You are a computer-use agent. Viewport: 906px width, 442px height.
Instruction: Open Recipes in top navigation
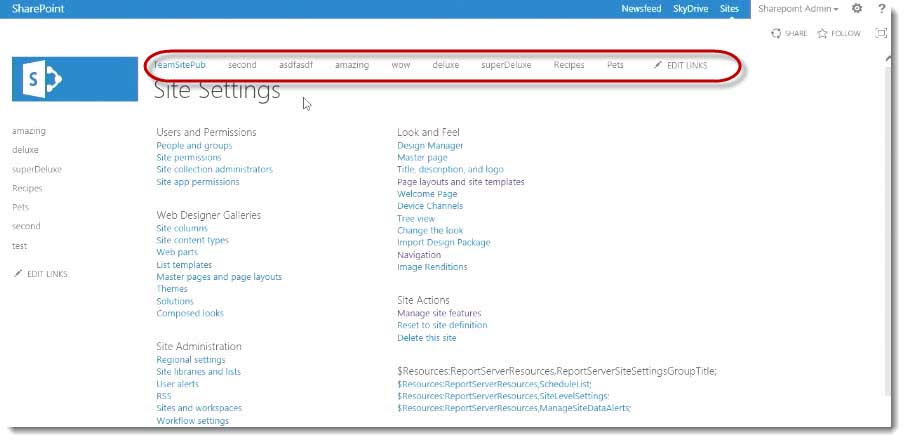(x=569, y=65)
